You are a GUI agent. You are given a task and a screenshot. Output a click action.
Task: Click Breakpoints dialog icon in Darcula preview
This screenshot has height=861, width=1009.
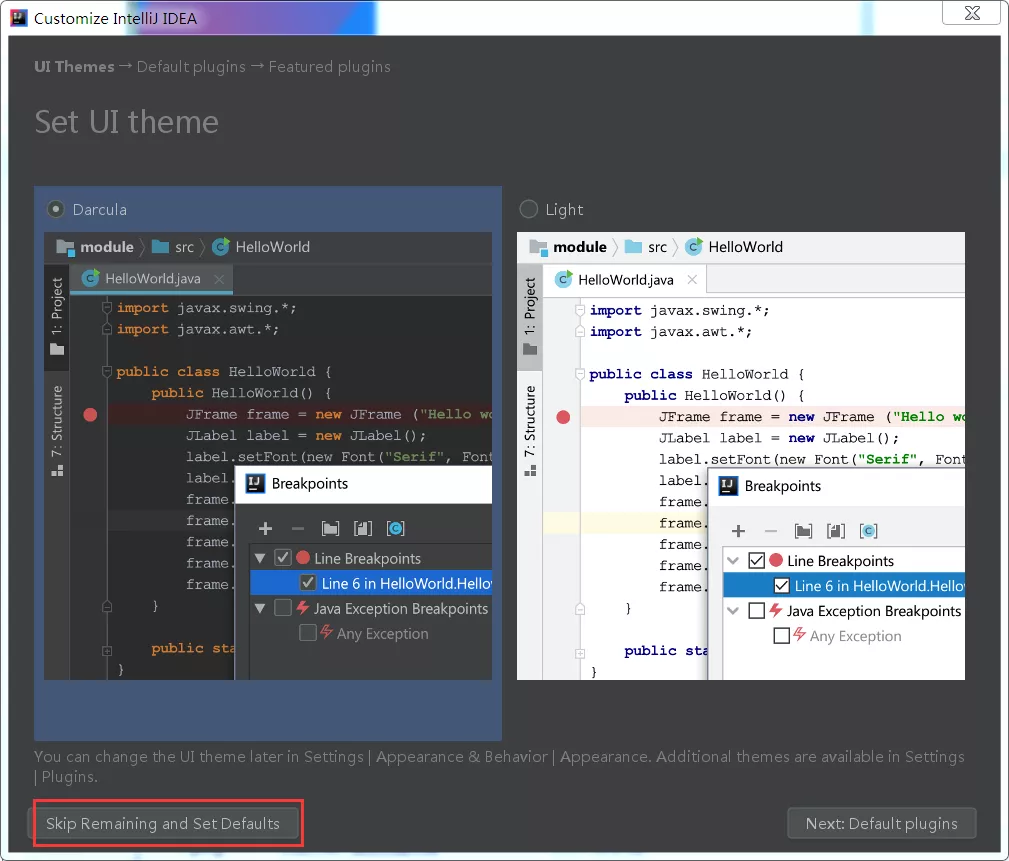pyautogui.click(x=255, y=484)
